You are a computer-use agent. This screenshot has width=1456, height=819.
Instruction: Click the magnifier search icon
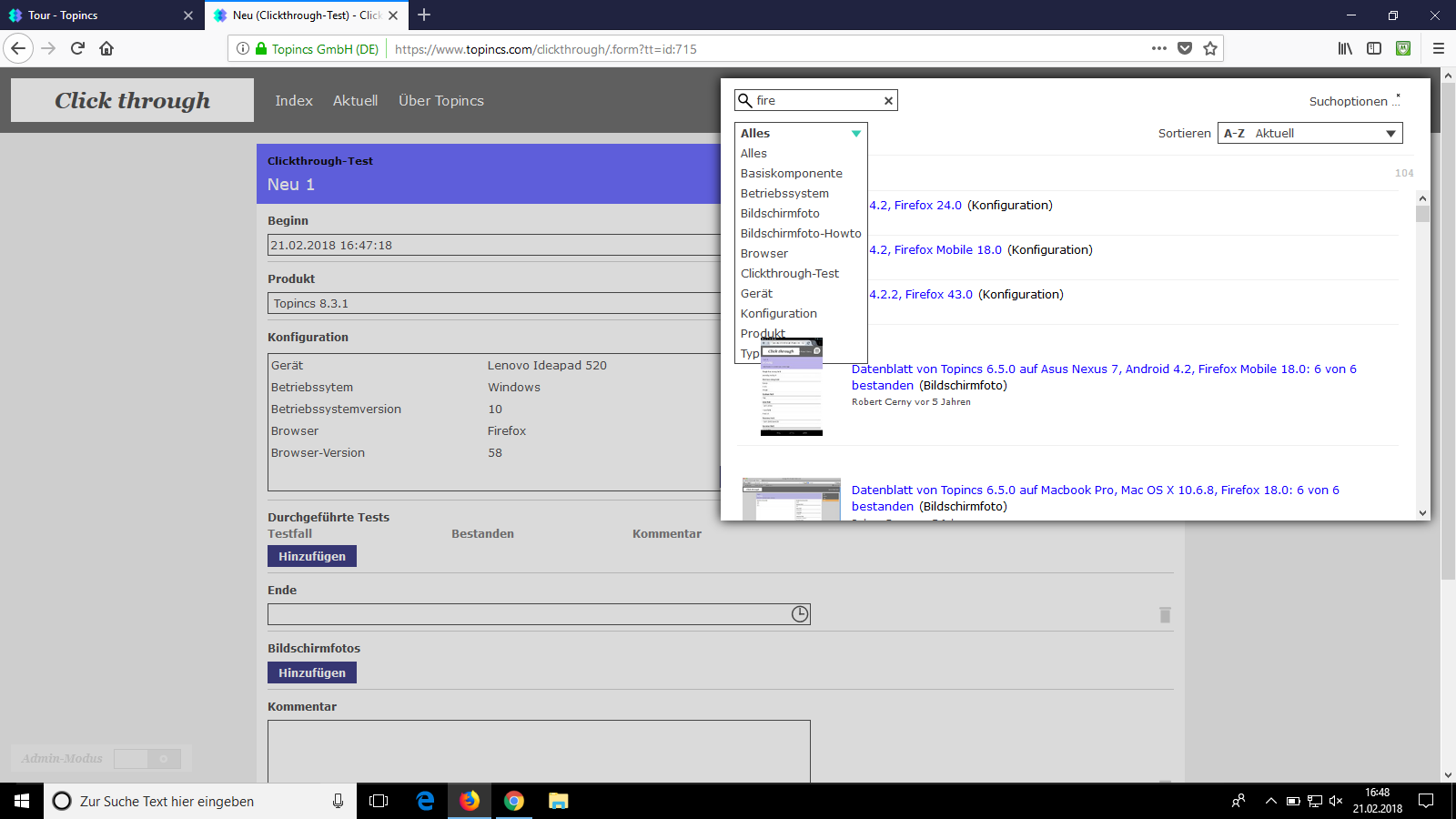pos(745,100)
